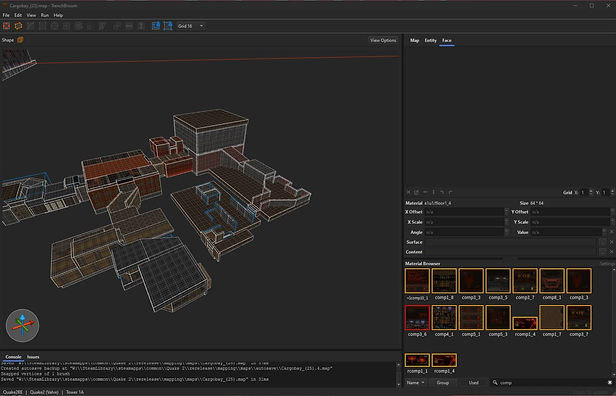Toggle the Used filter button

tap(473, 382)
